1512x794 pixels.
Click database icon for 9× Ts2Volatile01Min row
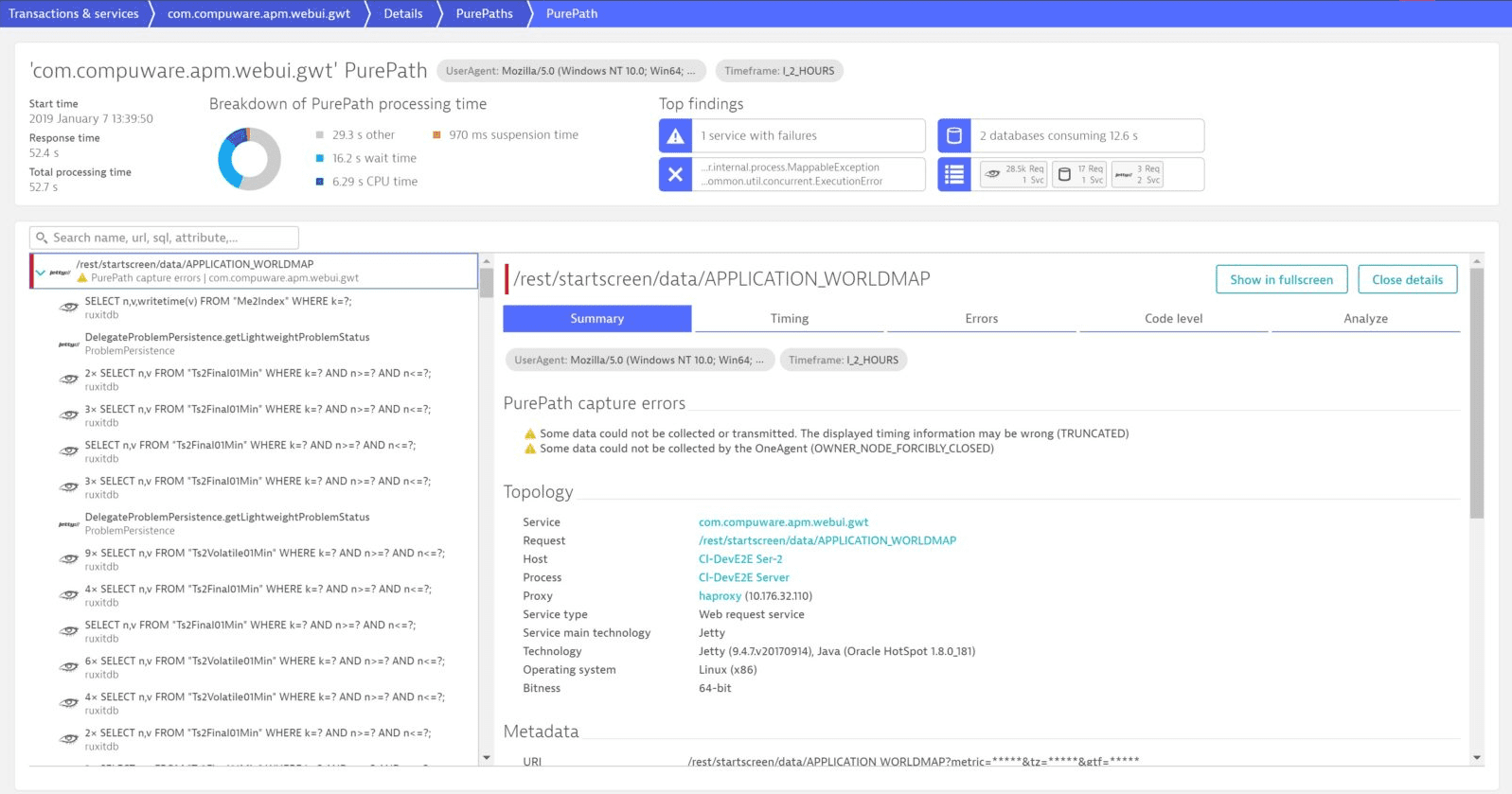tap(69, 559)
